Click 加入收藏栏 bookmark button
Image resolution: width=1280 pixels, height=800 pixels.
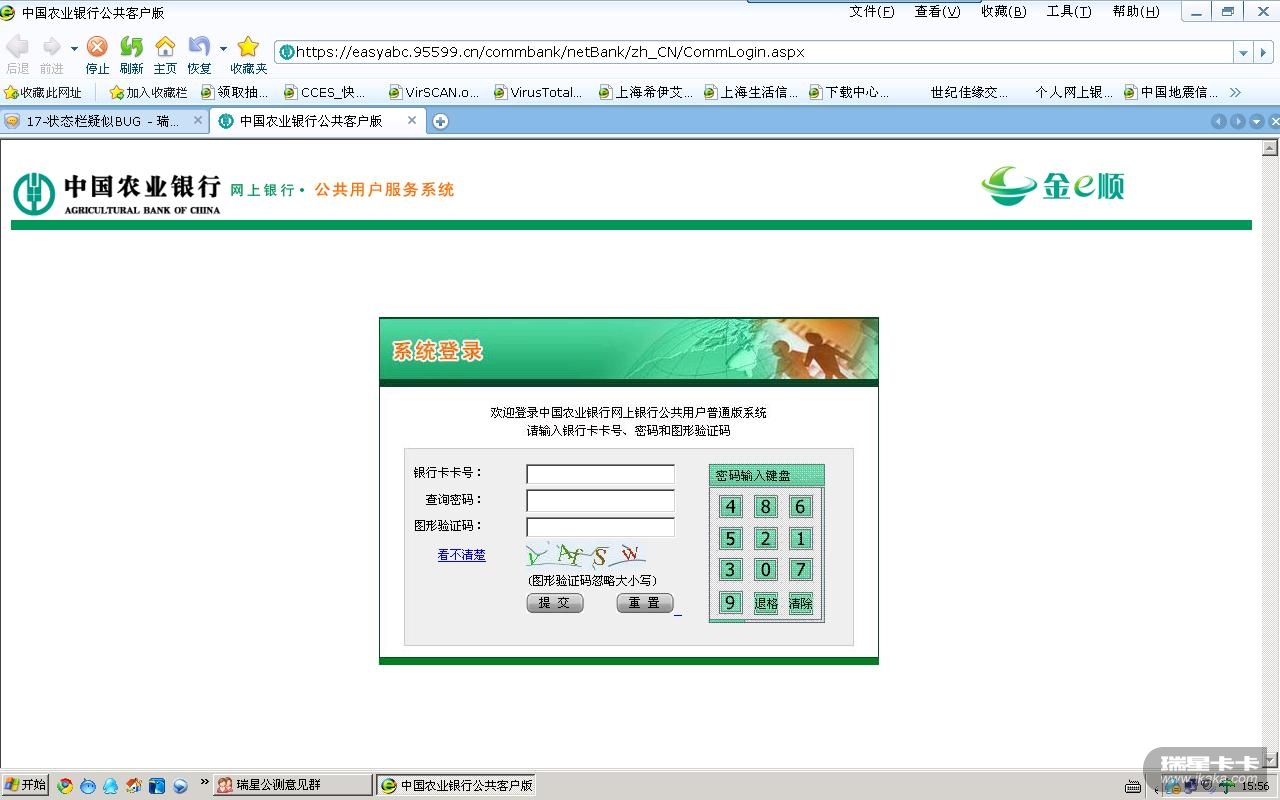click(x=148, y=92)
